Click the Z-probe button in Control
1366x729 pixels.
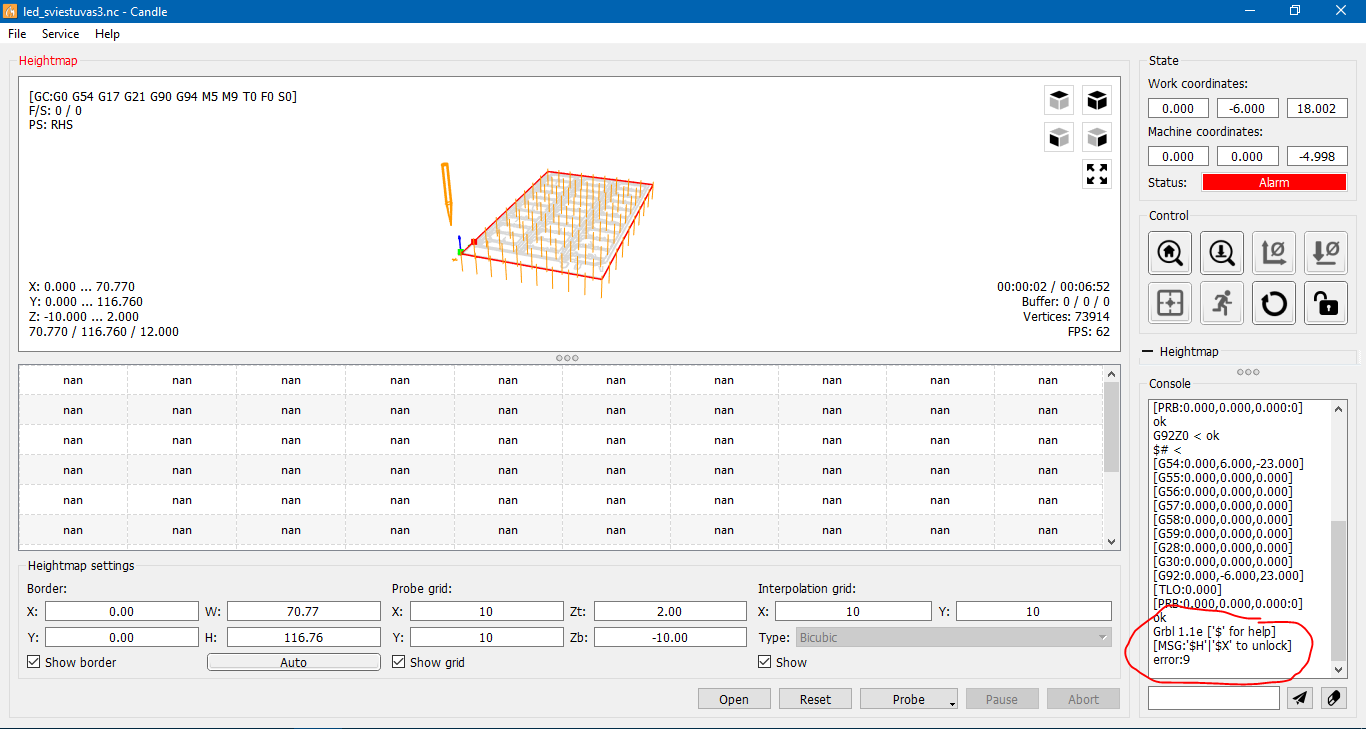click(1222, 252)
